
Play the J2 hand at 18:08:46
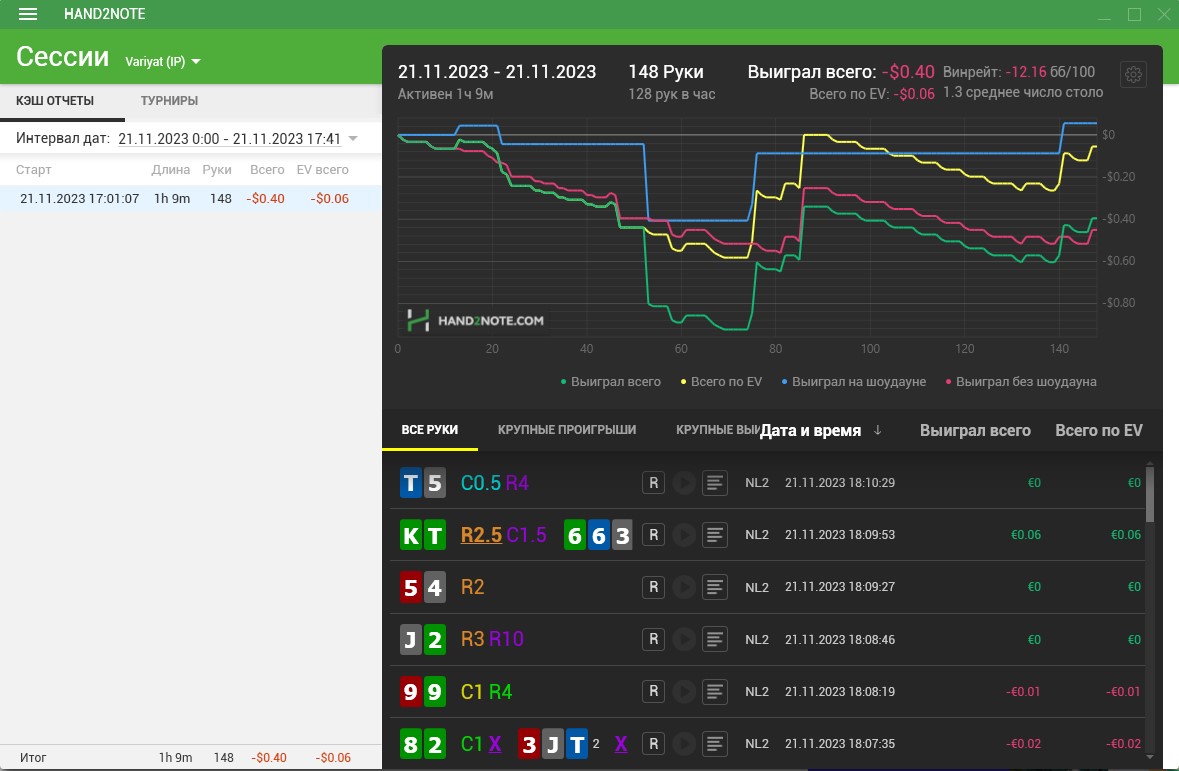683,639
